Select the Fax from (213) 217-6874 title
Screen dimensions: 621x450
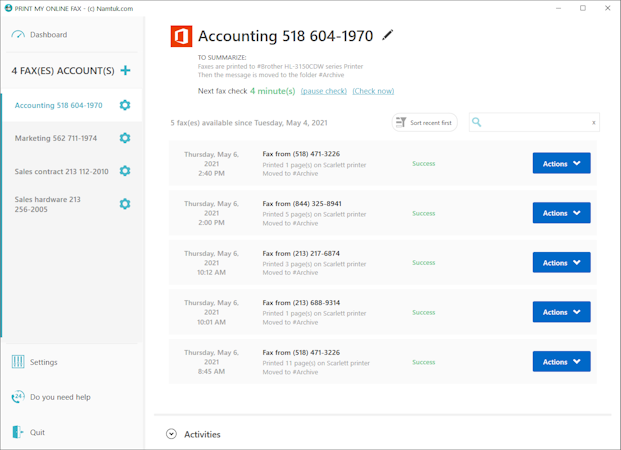point(301,254)
